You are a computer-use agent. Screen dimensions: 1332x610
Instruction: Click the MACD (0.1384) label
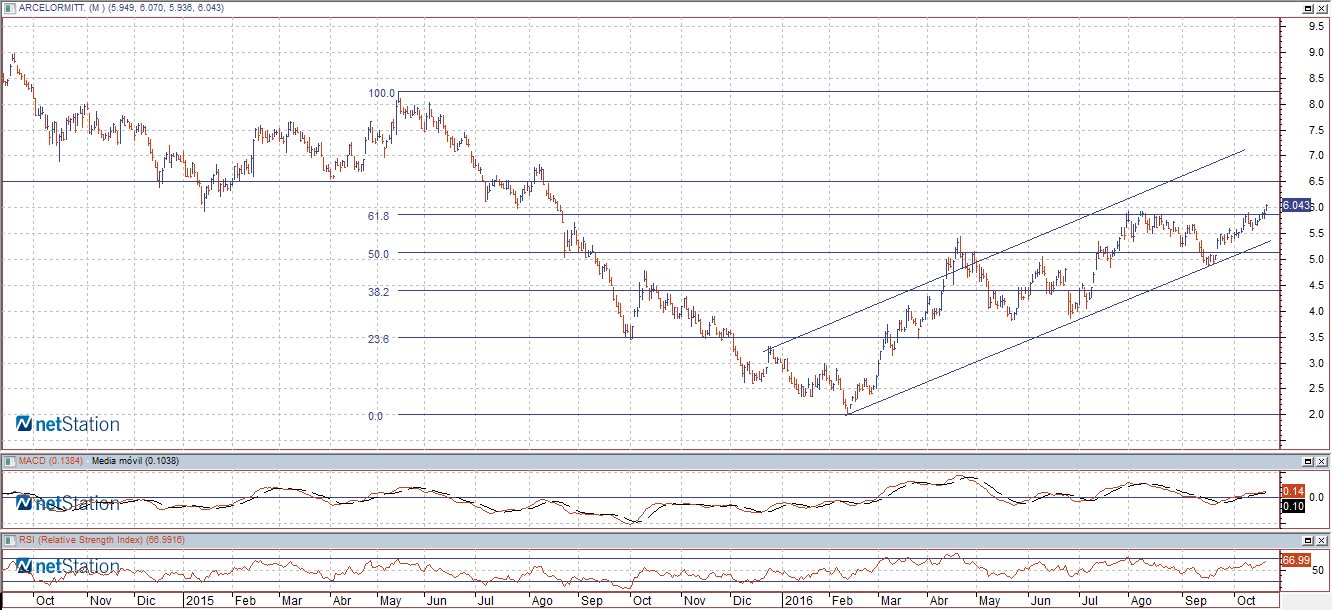51,461
